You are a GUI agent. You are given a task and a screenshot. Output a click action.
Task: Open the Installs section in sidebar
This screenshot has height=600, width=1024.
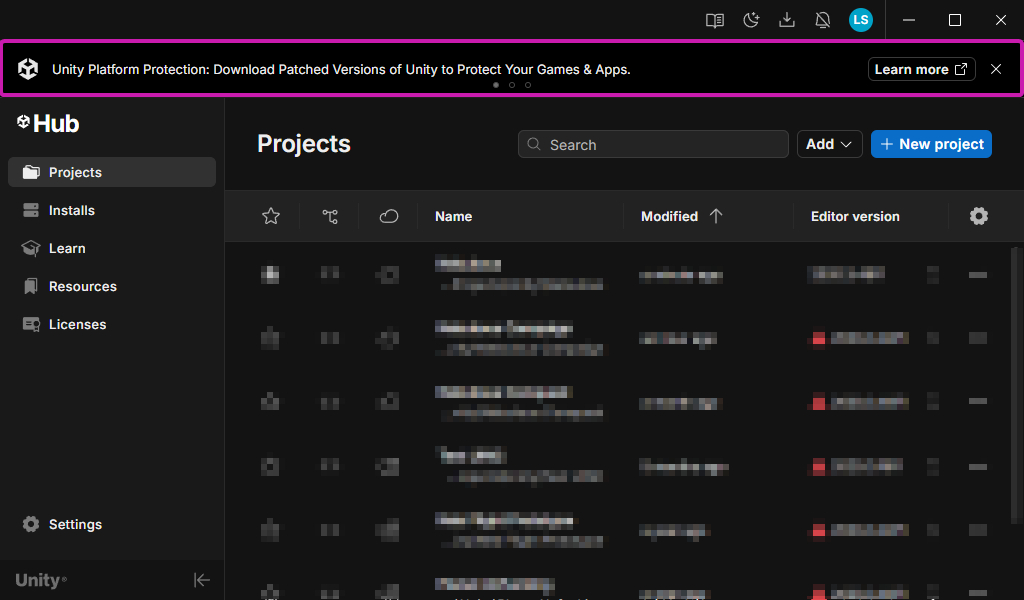coord(72,210)
